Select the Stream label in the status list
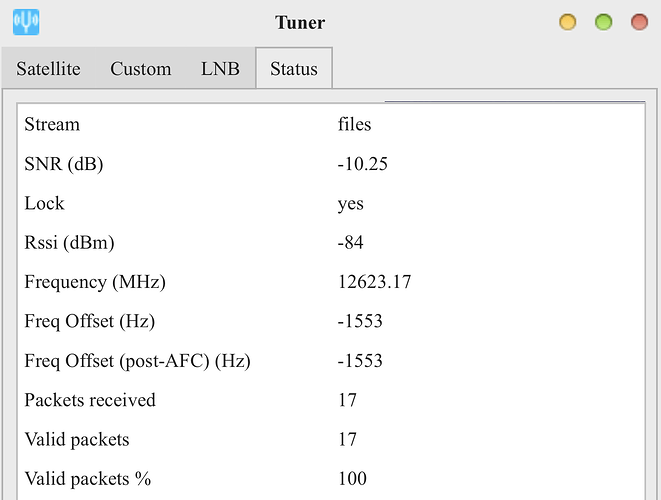The width and height of the screenshot is (661, 500). click(x=52, y=125)
